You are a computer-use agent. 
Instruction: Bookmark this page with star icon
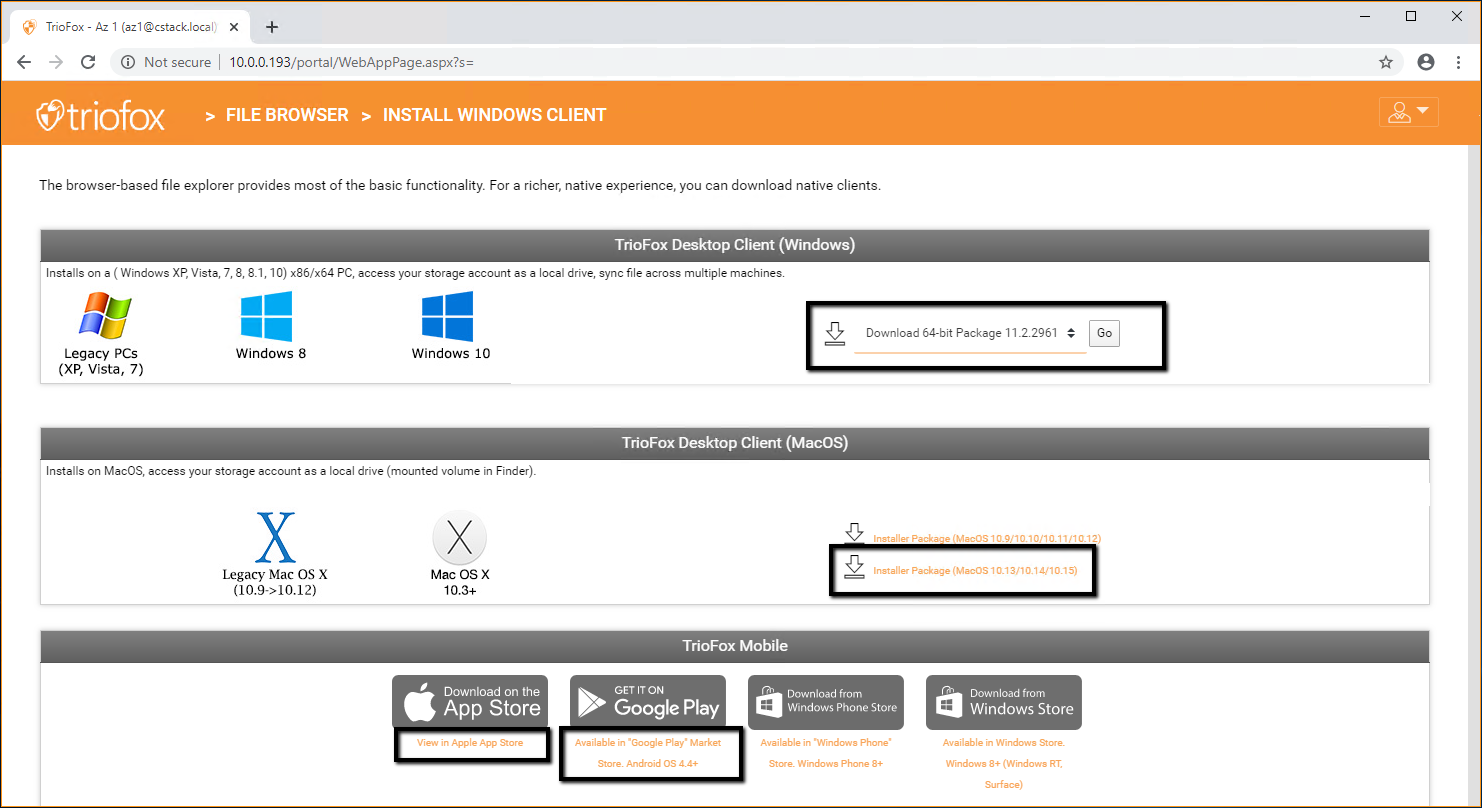1386,62
